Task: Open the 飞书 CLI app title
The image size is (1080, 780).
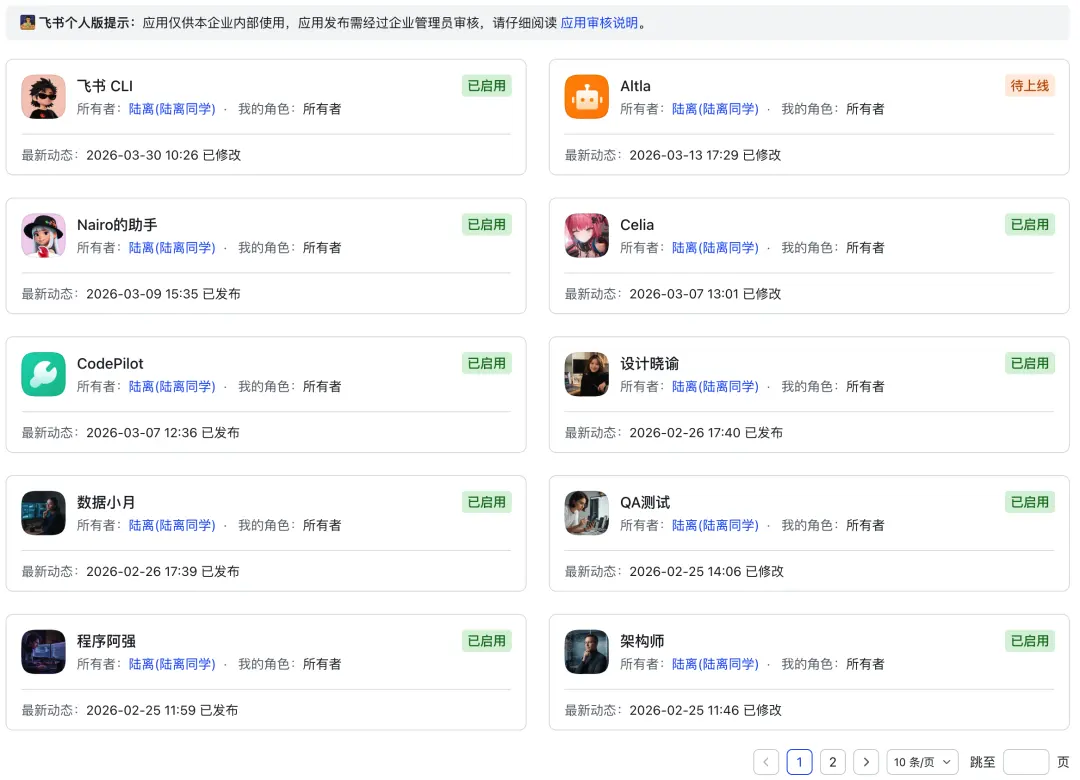Action: pos(105,86)
